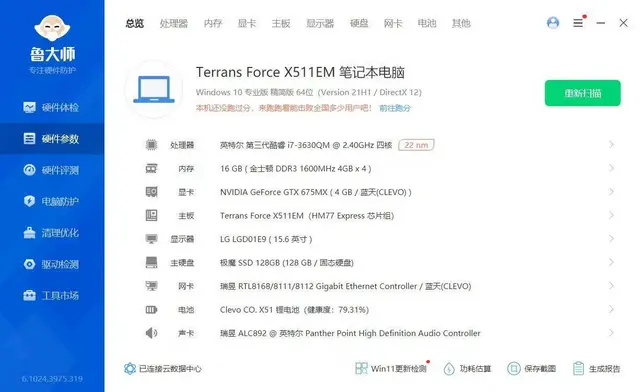Click the Terrans Force X511EM title
The image size is (640, 392).
tap(300, 72)
